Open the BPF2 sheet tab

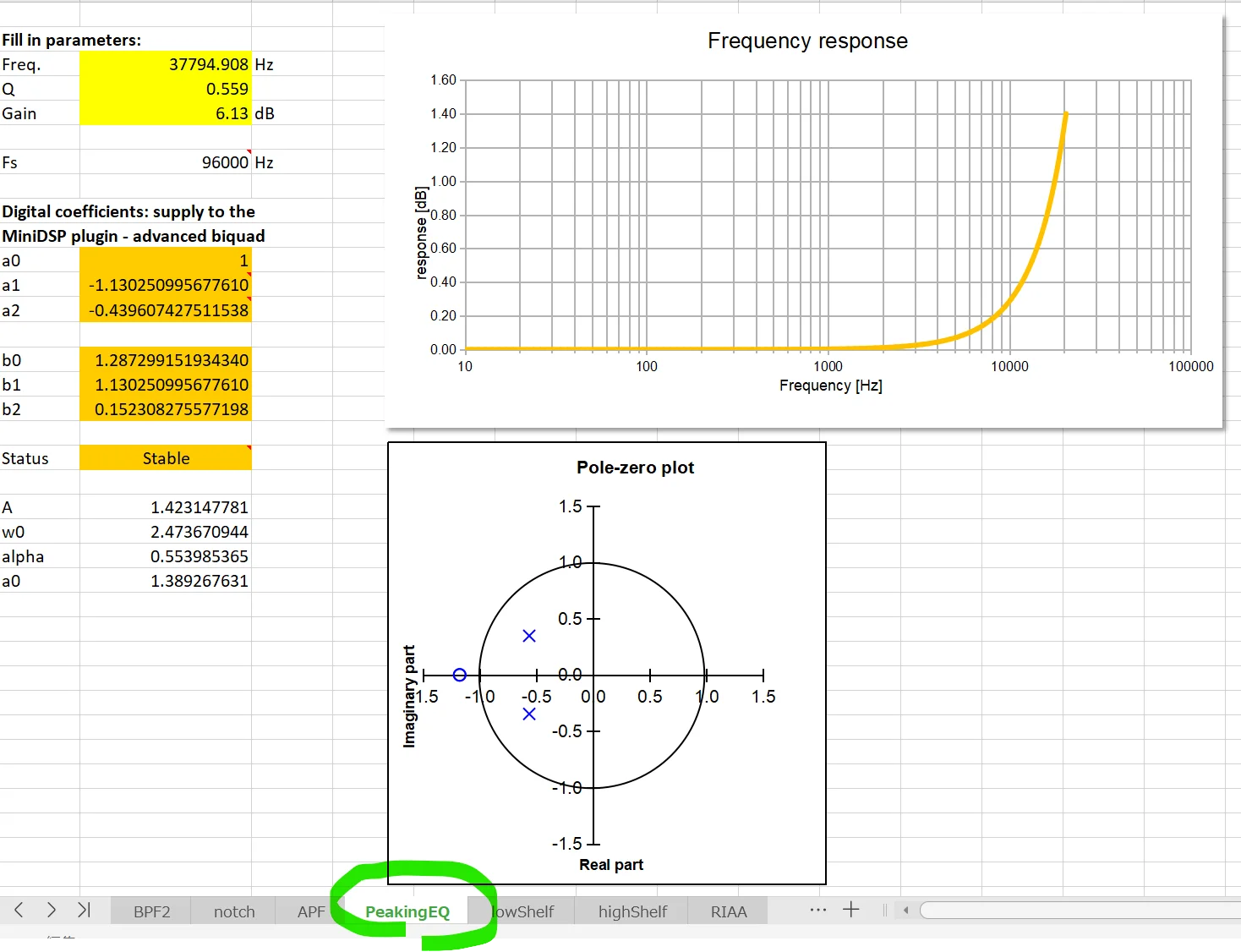pos(151,911)
